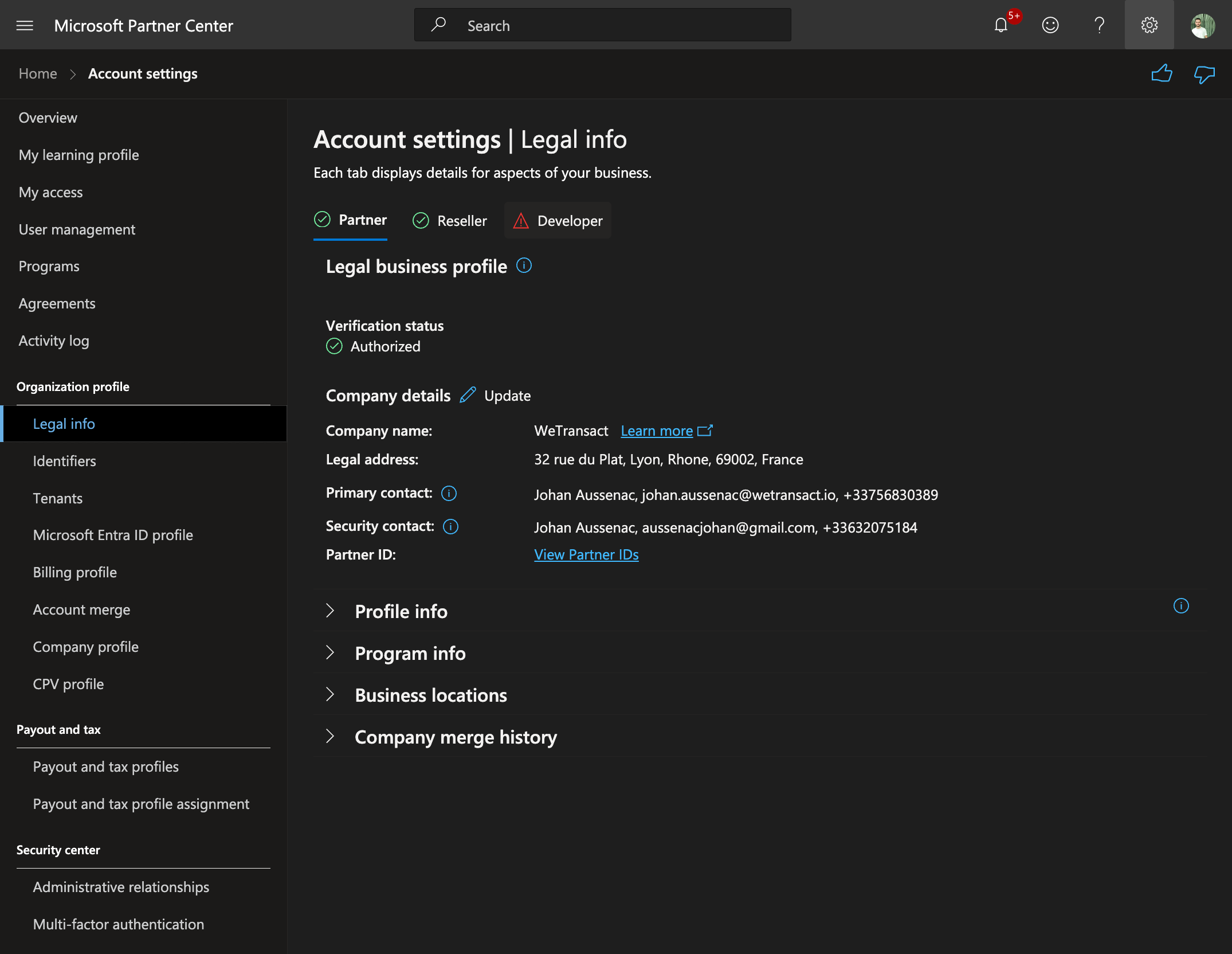The height and width of the screenshot is (954, 1232).
Task: Open Multi-factor authentication
Action: coord(119,924)
